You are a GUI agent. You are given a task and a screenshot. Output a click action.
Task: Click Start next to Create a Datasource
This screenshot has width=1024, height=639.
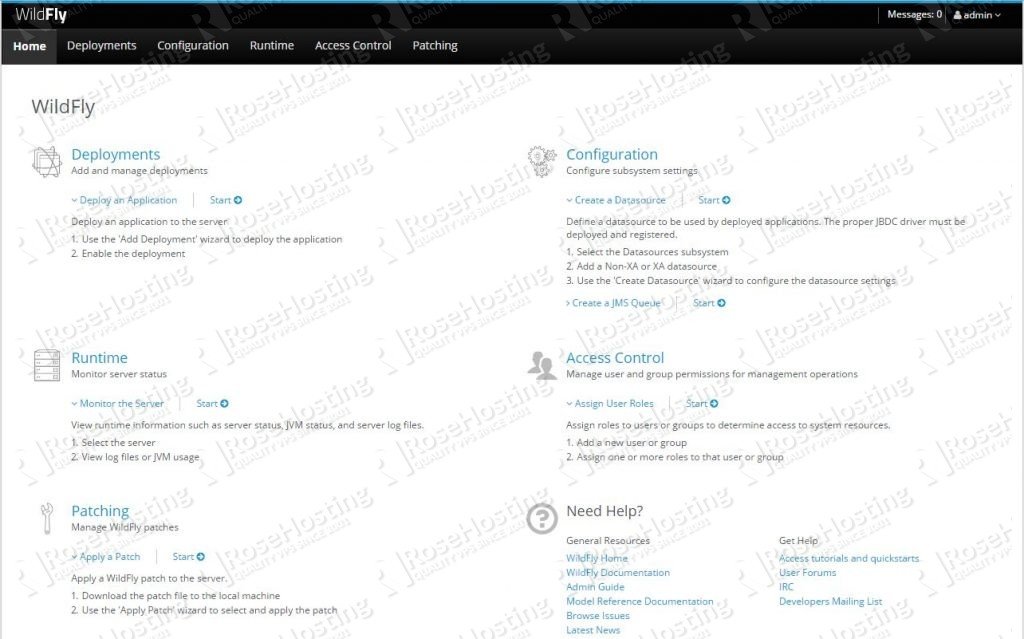pos(714,200)
